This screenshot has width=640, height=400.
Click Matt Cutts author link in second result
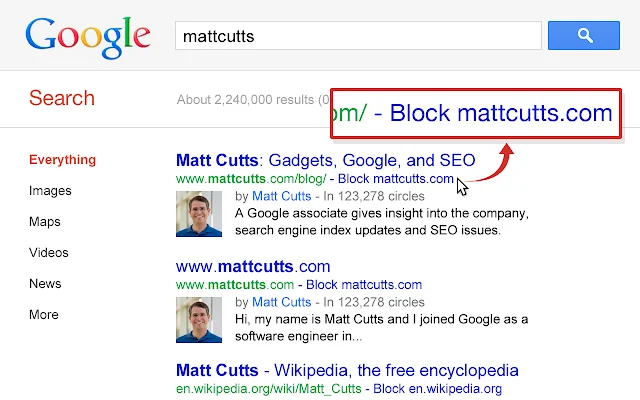pos(282,302)
